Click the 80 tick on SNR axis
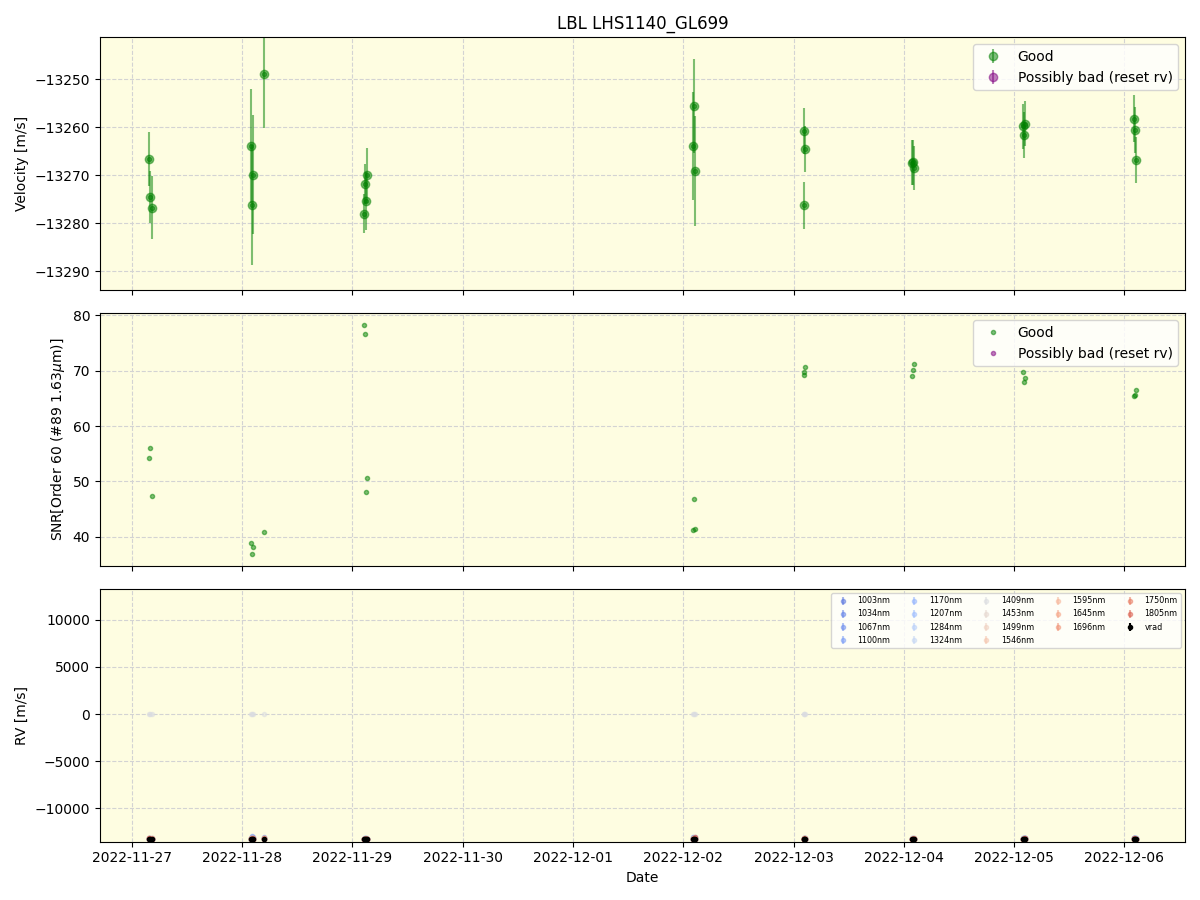Viewport: 1200px width, 900px height. tap(83, 316)
